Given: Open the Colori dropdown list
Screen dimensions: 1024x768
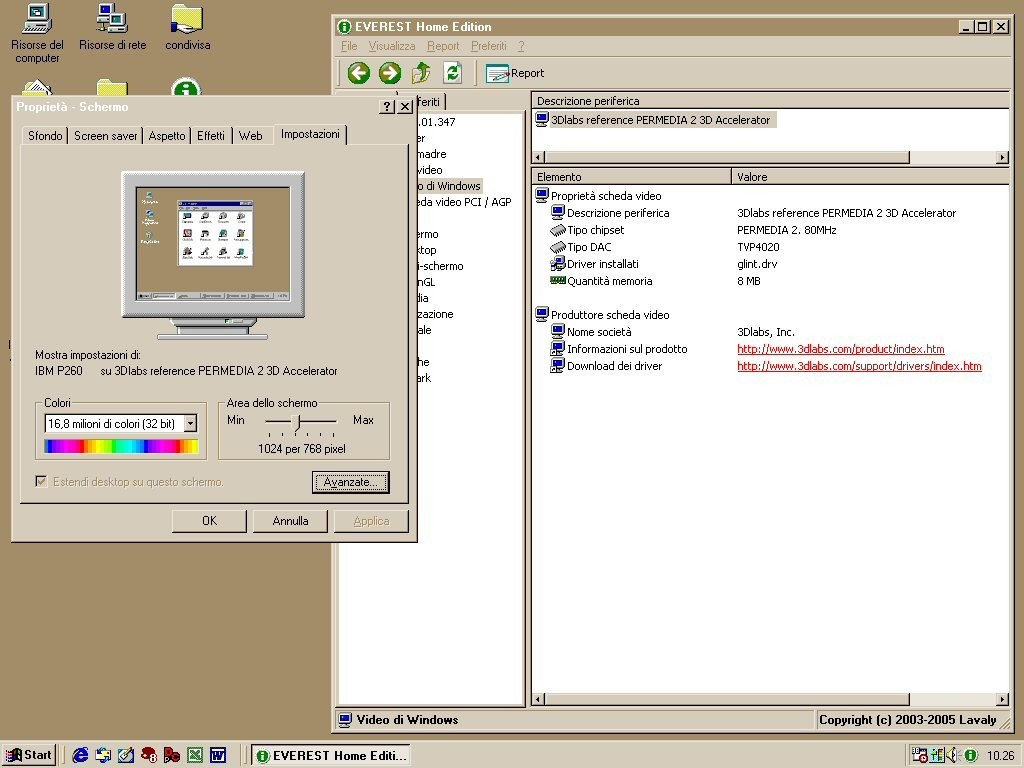Looking at the screenshot, I should 190,423.
